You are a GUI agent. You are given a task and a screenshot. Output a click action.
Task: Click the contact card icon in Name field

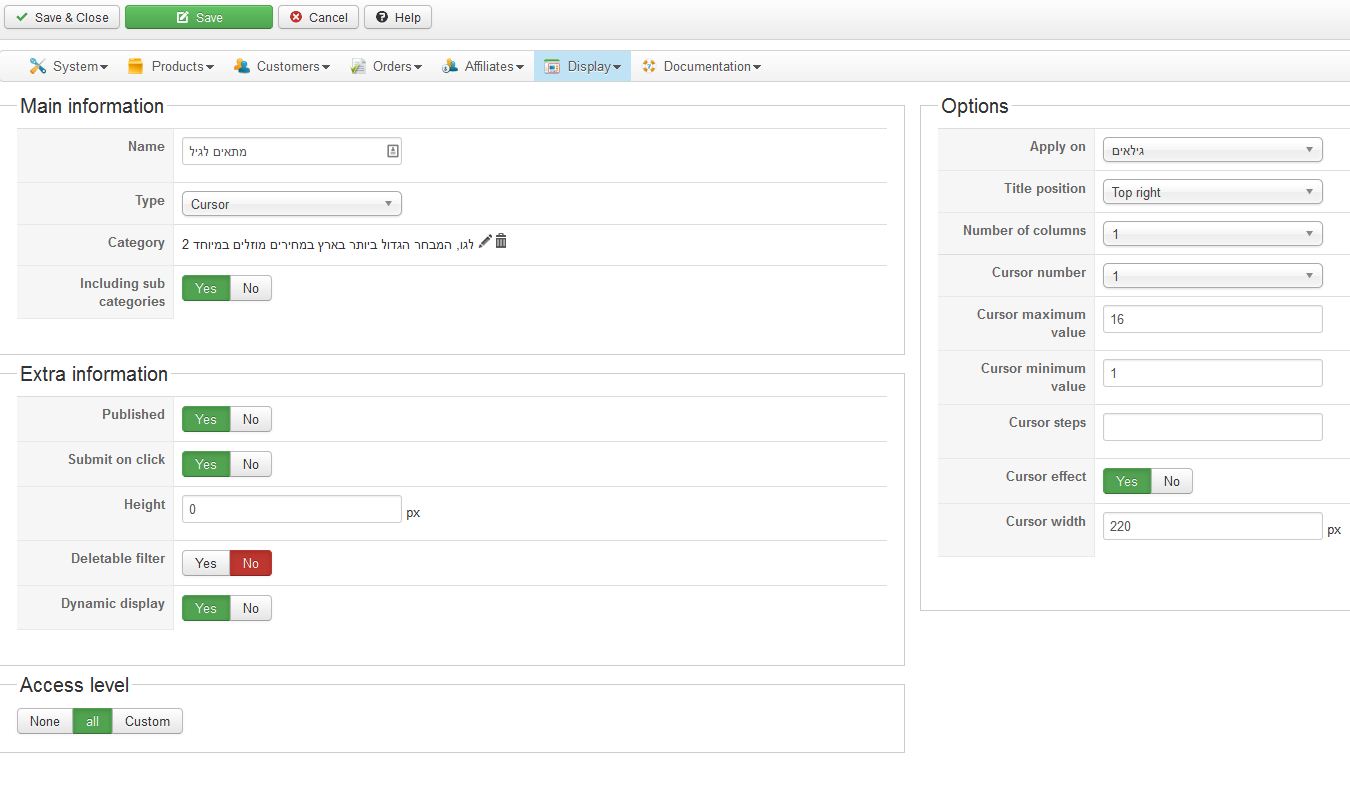point(392,151)
